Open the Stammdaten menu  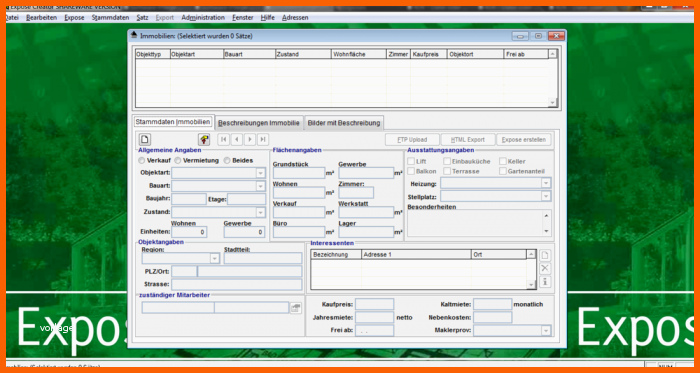110,18
